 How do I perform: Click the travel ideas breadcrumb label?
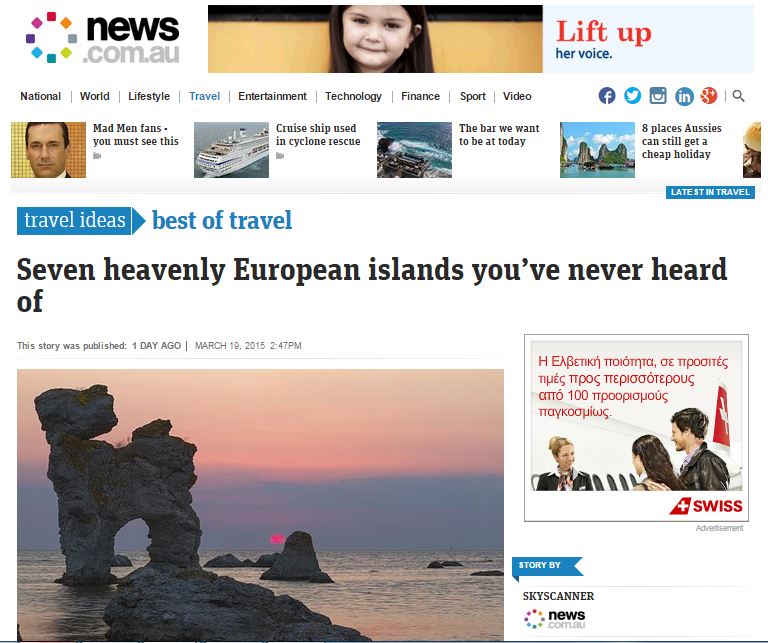[x=74, y=220]
